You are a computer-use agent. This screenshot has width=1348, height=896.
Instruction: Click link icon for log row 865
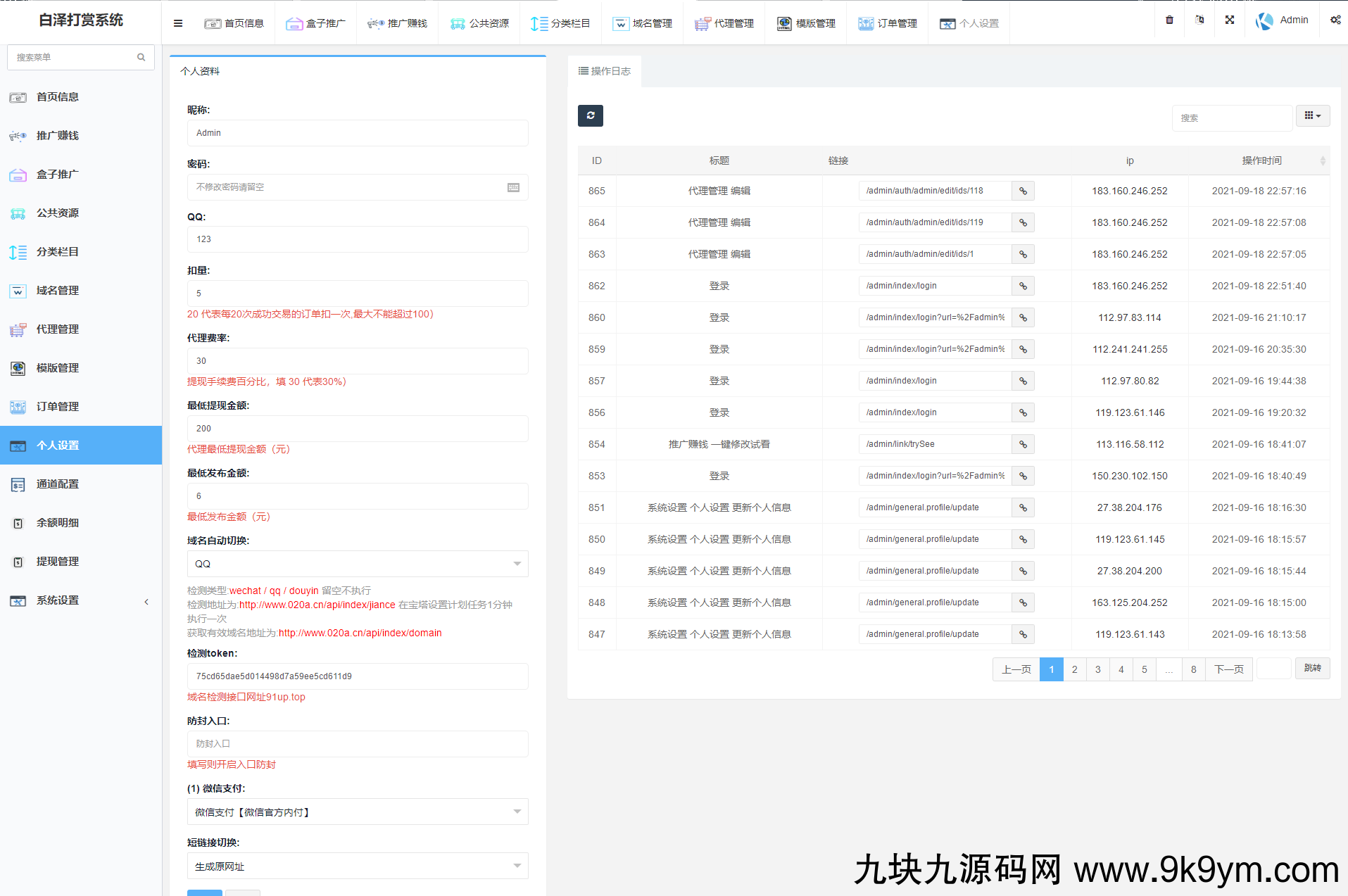coord(1023,191)
